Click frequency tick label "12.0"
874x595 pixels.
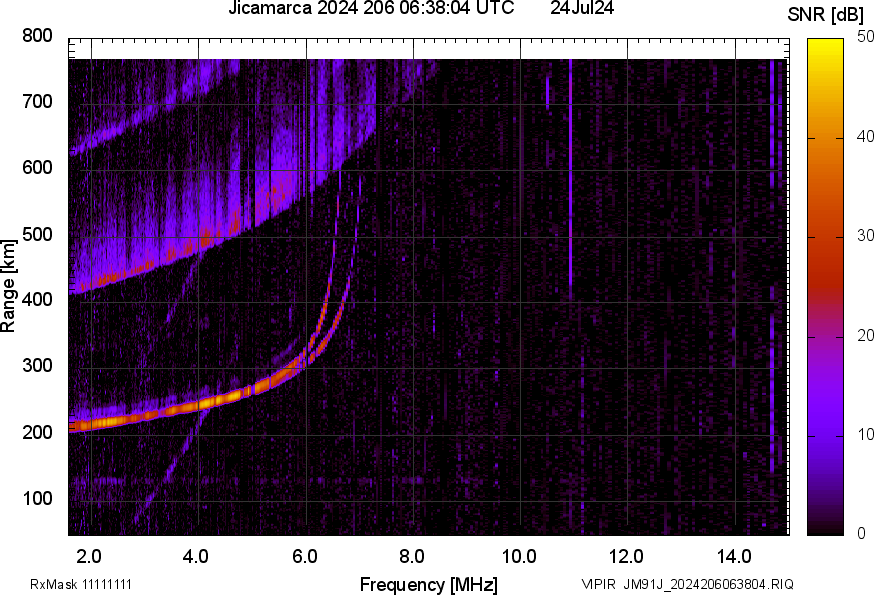click(627, 556)
